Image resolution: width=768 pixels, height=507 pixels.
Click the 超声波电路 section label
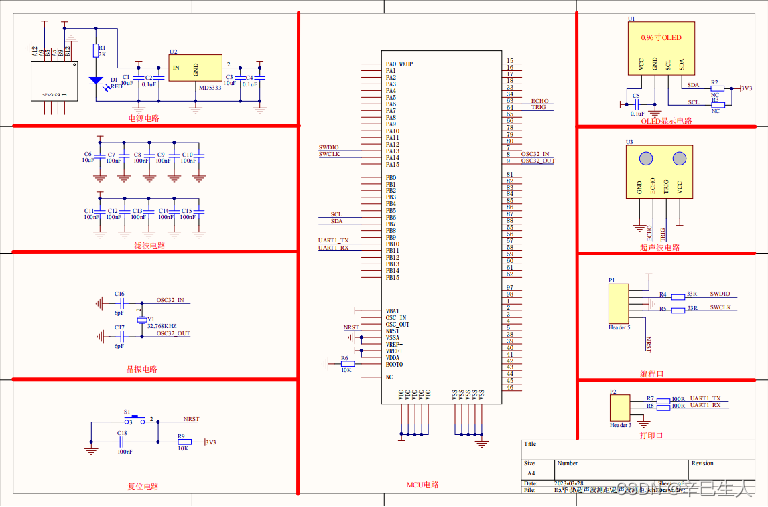click(660, 247)
